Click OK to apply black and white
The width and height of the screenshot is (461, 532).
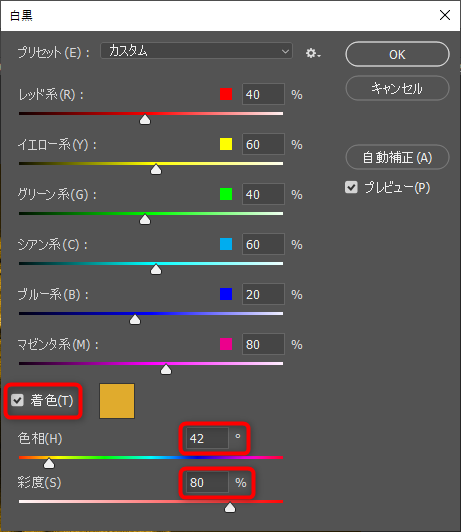397,54
